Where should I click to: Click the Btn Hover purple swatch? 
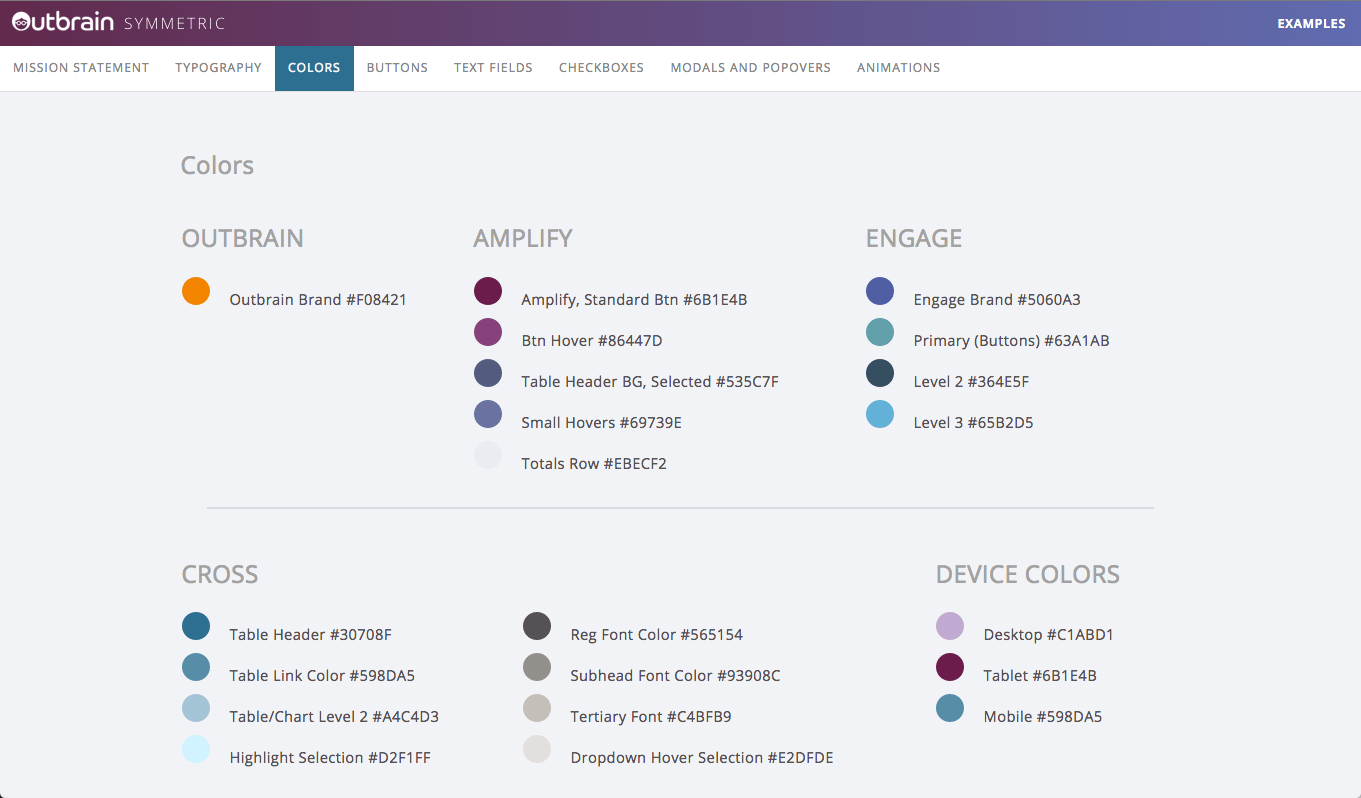(488, 332)
